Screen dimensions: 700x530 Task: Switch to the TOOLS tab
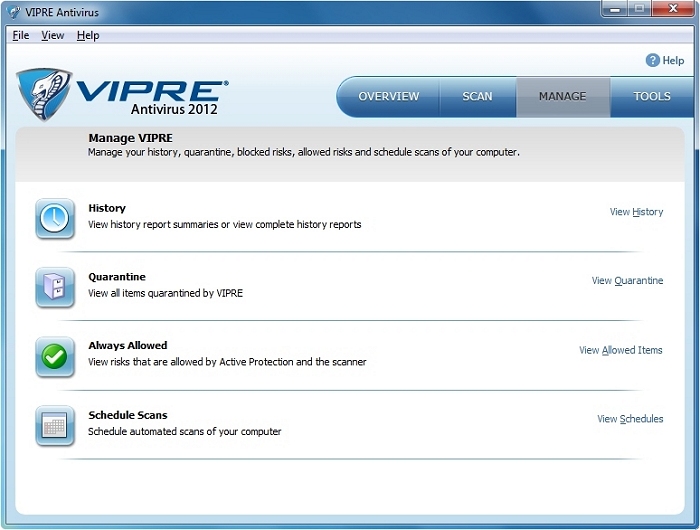(x=652, y=96)
